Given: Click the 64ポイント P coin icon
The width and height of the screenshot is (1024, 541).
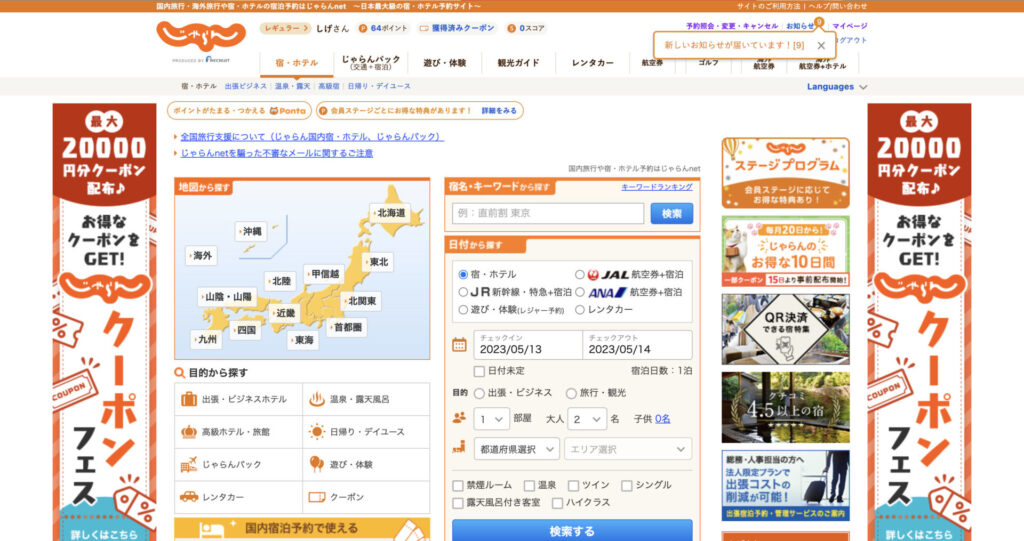Looking at the screenshot, I should [363, 28].
